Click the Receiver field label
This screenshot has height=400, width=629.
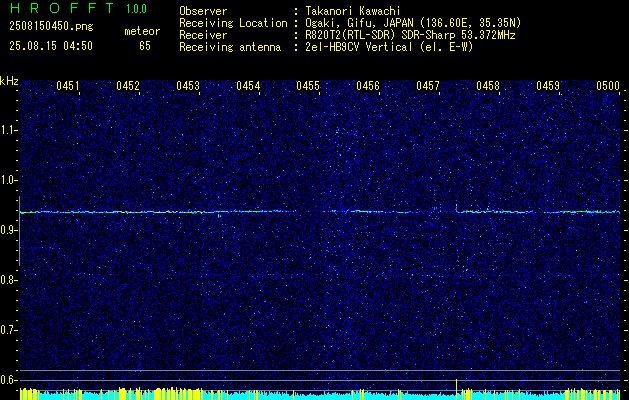click(x=203, y=35)
